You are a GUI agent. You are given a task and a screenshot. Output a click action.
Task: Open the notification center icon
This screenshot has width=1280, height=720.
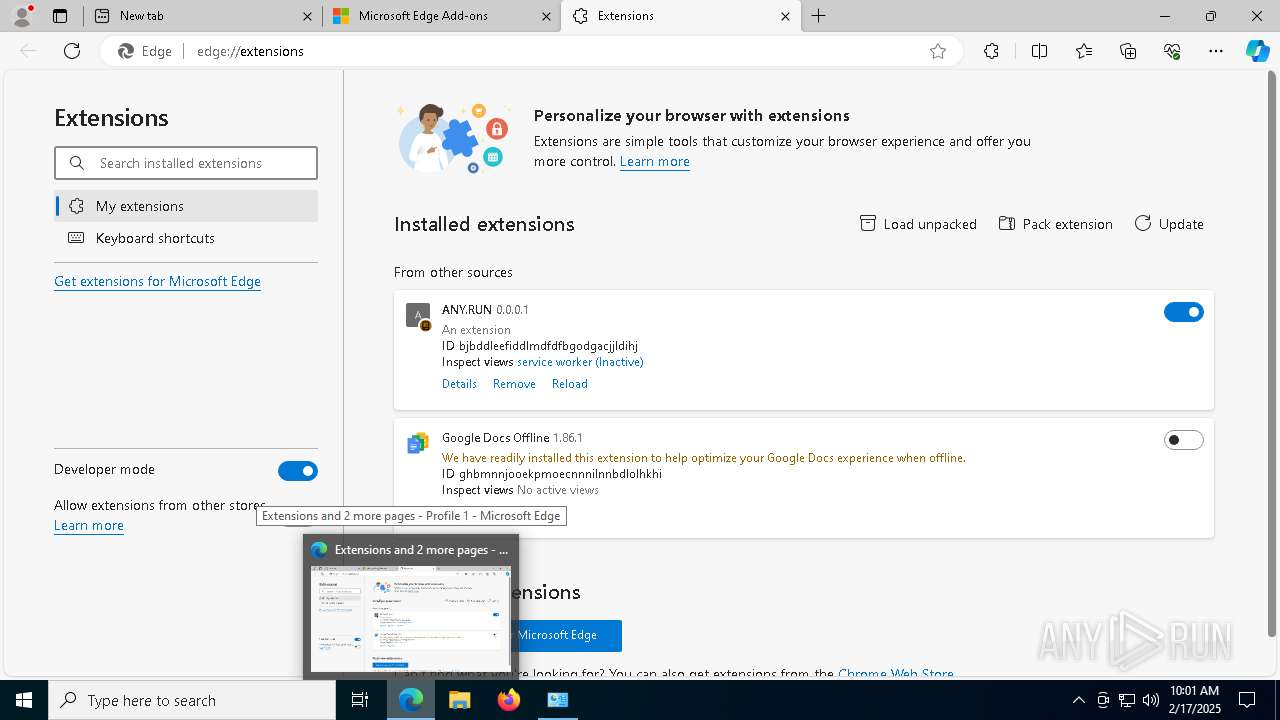click(x=1247, y=700)
